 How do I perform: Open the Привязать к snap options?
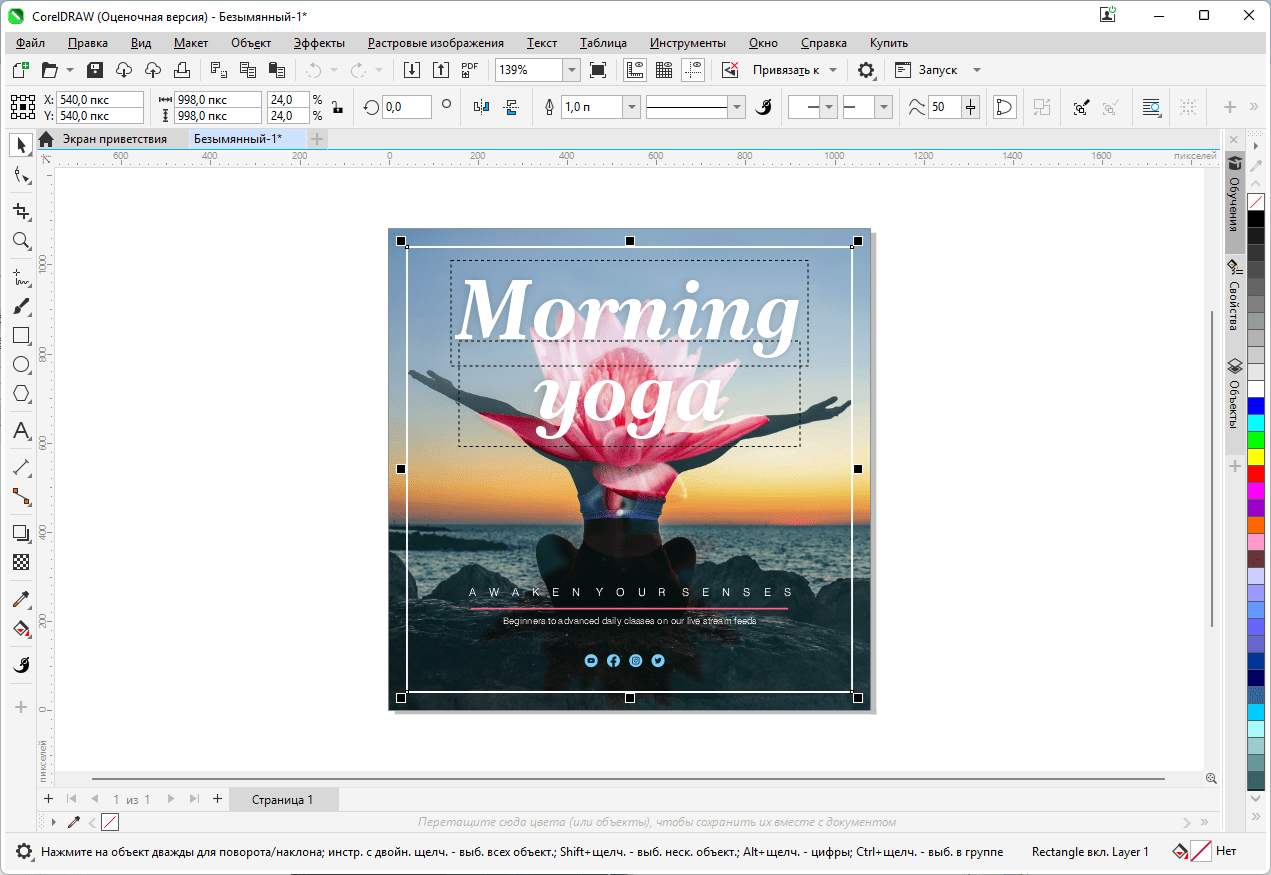pos(785,70)
